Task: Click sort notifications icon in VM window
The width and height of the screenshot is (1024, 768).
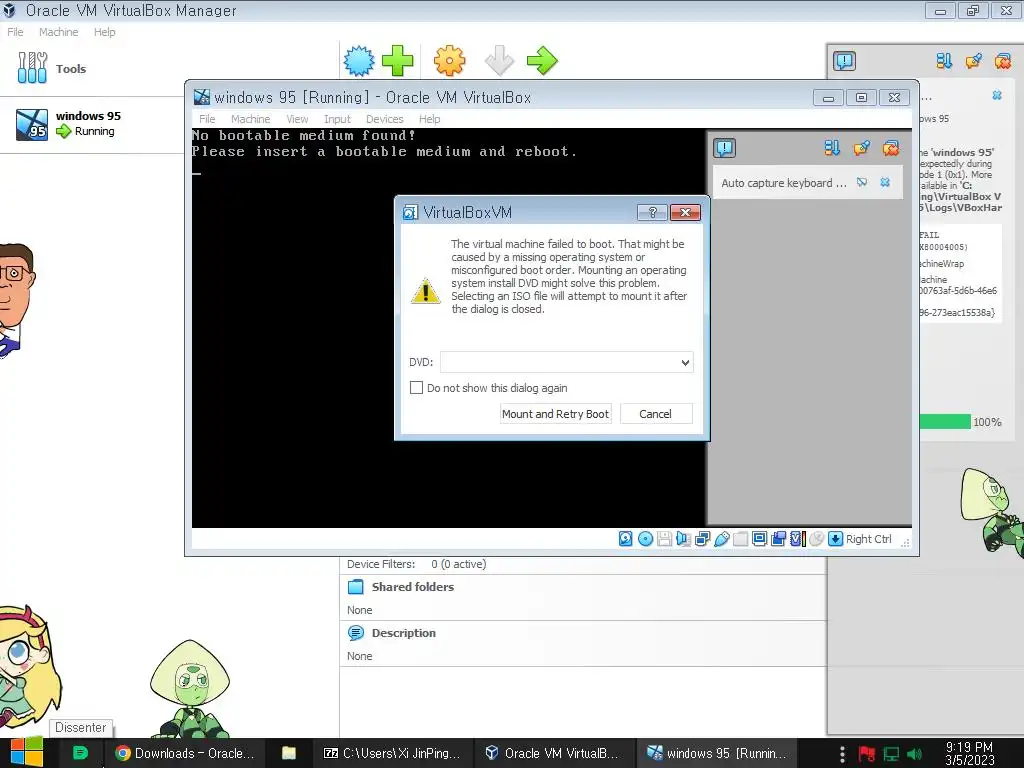Action: click(x=831, y=148)
